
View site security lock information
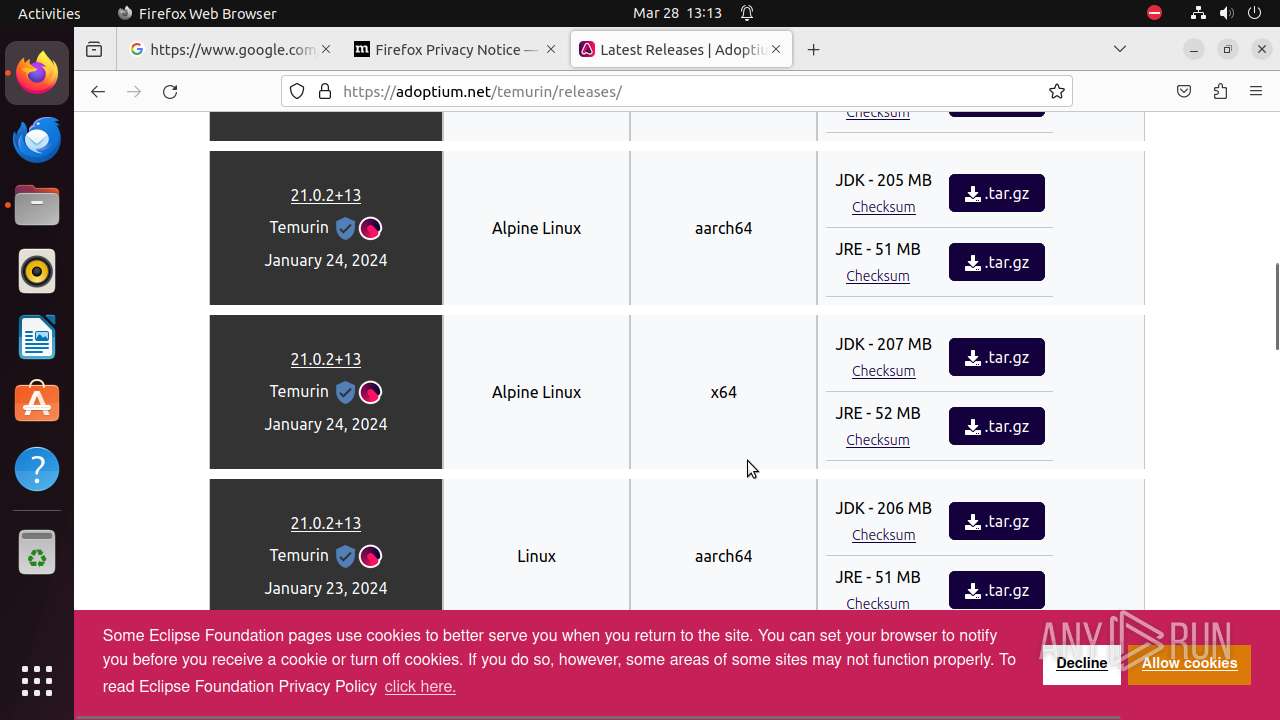324,91
